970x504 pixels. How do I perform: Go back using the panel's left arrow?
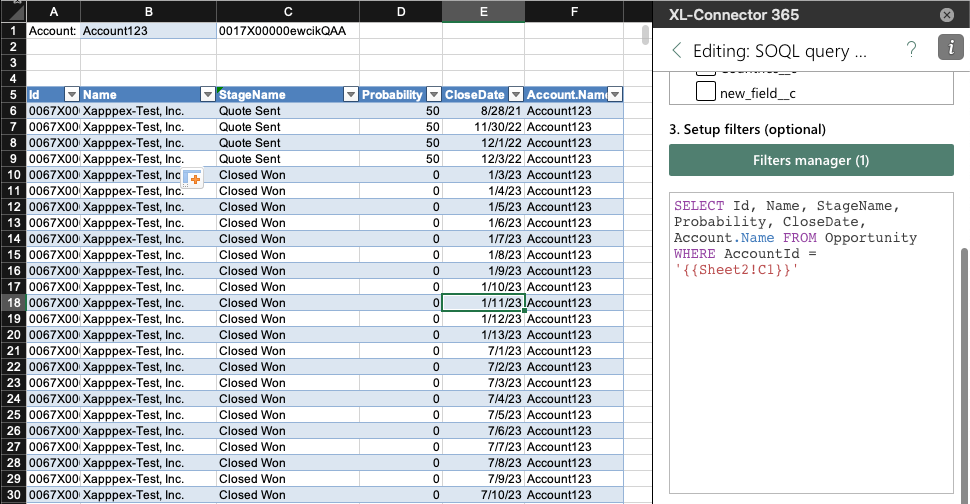677,51
